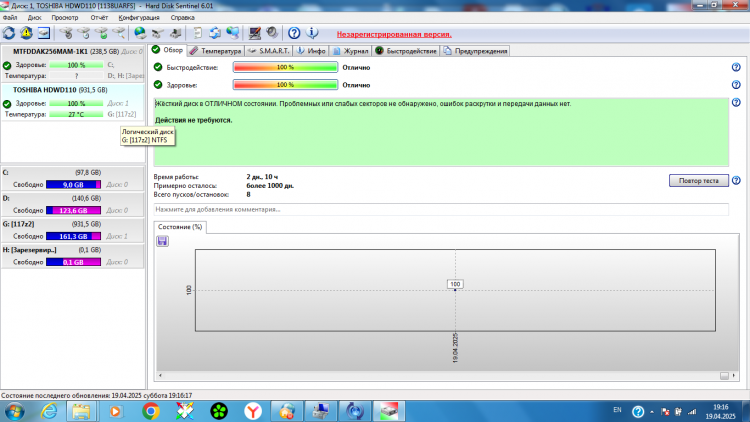
Task: Open Yandex browser from the taskbar
Action: click(253, 411)
